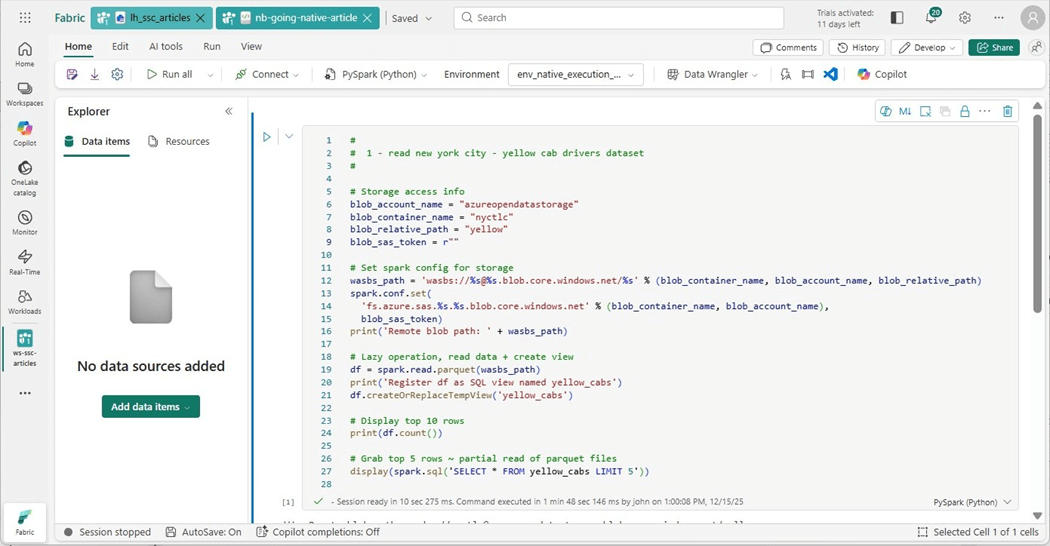1050x546 pixels.
Task: Click the Monitor icon in left navigation
Action: click(x=24, y=222)
